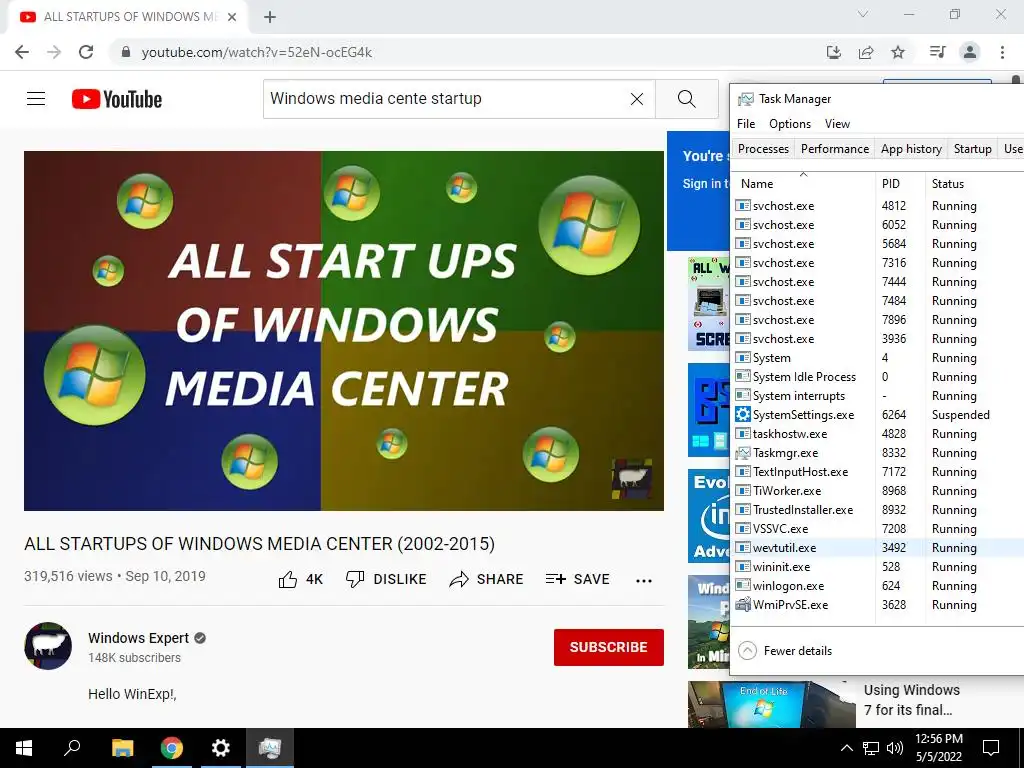The width and height of the screenshot is (1024, 768).
Task: Close the YouTube browser tab
Action: click(232, 17)
